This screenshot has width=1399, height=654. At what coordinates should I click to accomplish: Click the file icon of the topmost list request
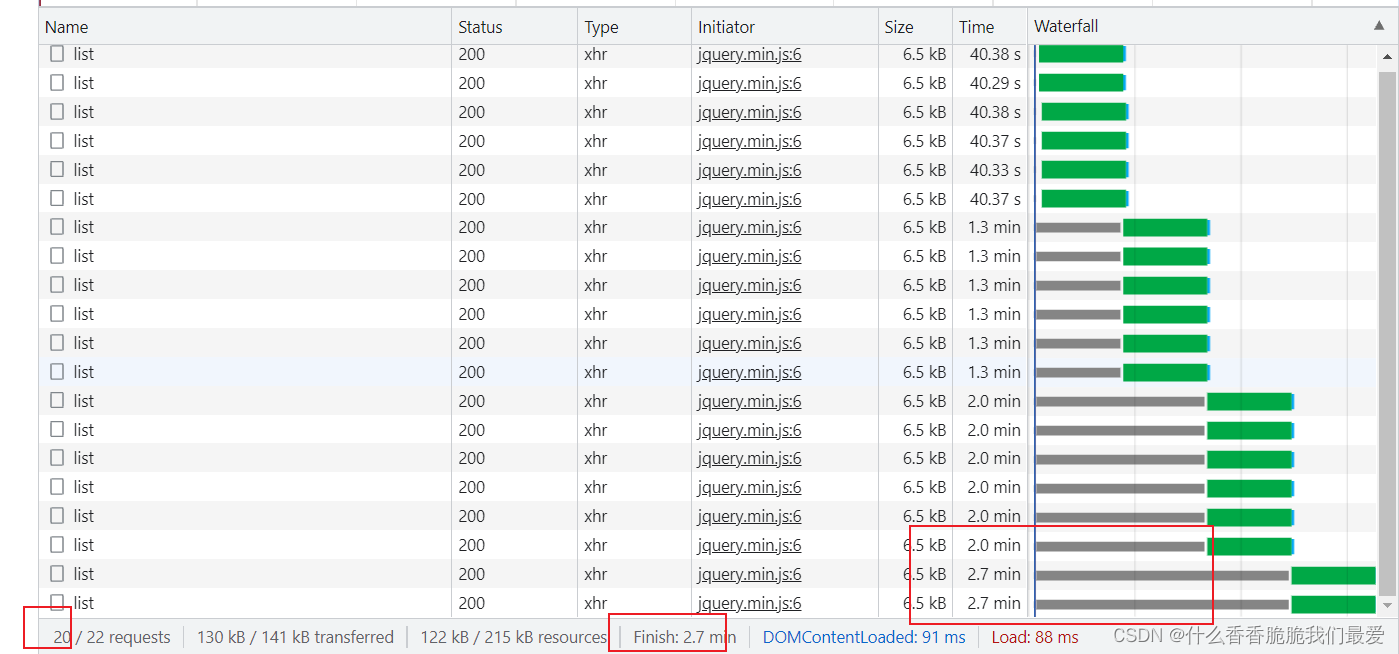[57, 54]
